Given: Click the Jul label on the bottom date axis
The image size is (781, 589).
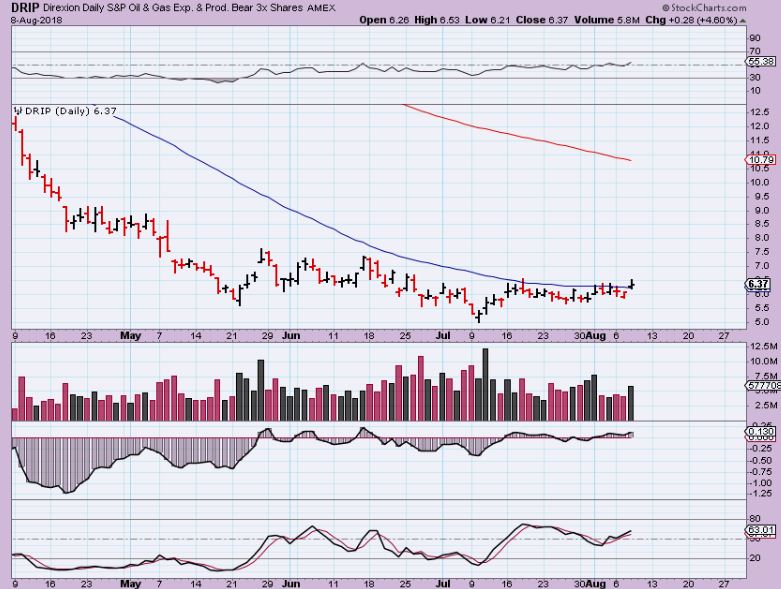Looking at the screenshot, I should click(x=443, y=584).
